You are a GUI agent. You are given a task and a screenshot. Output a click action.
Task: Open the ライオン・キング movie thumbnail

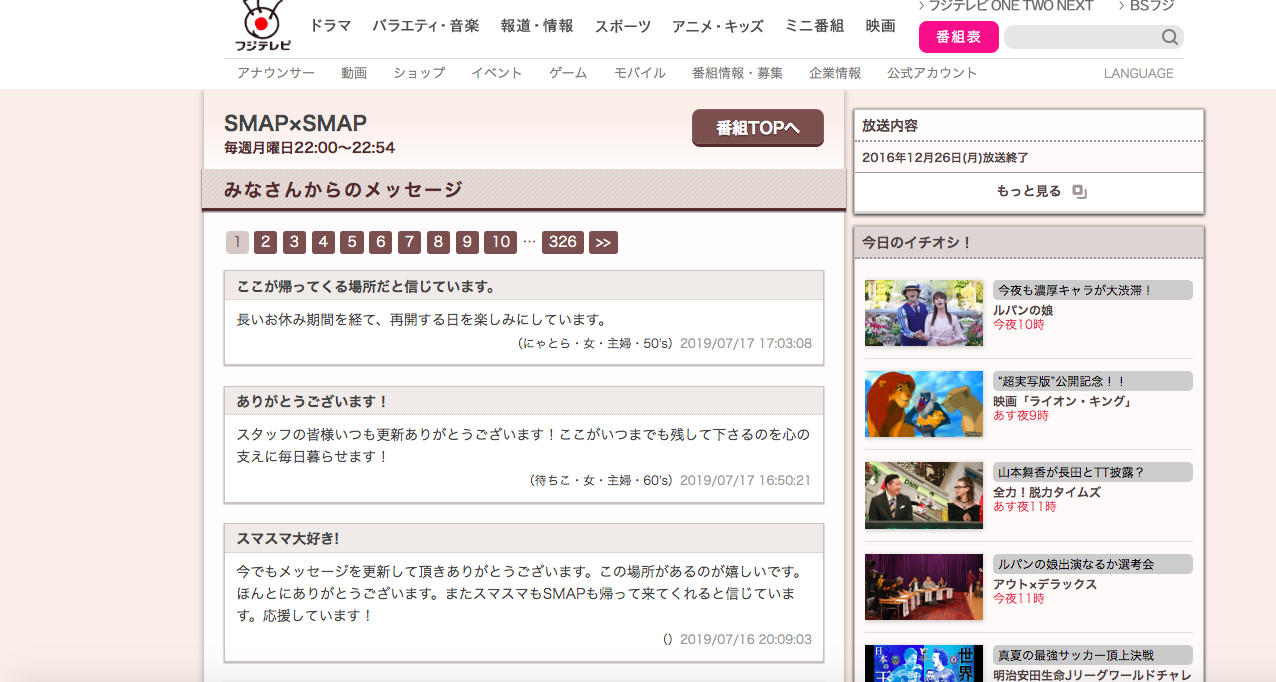[x=923, y=404]
